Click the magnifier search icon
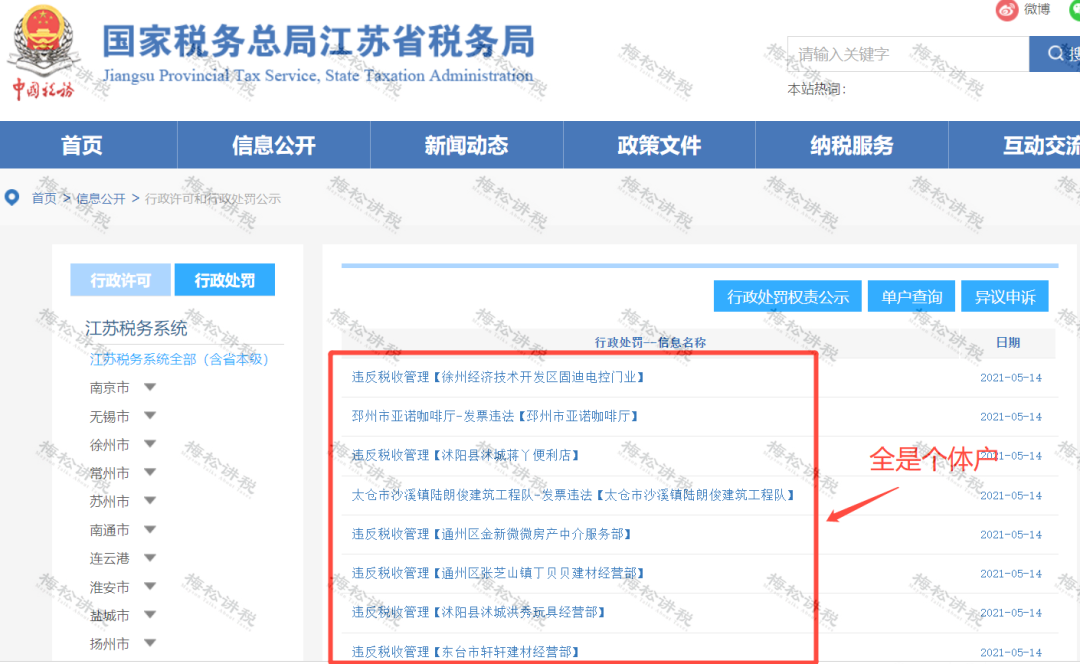 (1053, 53)
